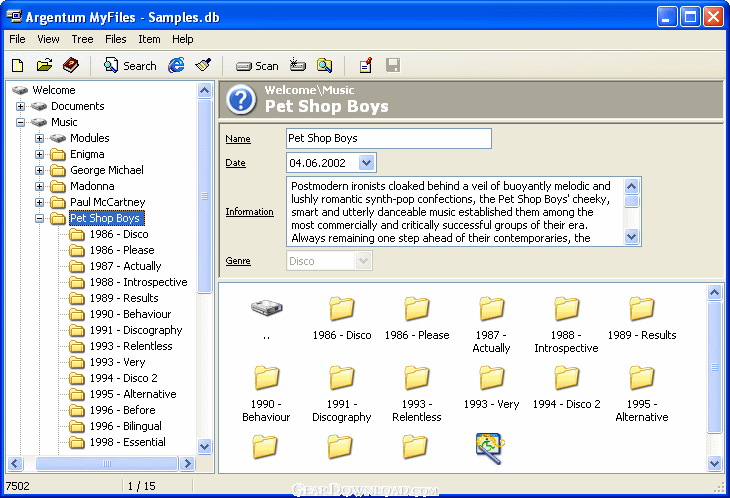
Task: Click the 1989 - Results folder icon in file pane
Action: click(642, 309)
